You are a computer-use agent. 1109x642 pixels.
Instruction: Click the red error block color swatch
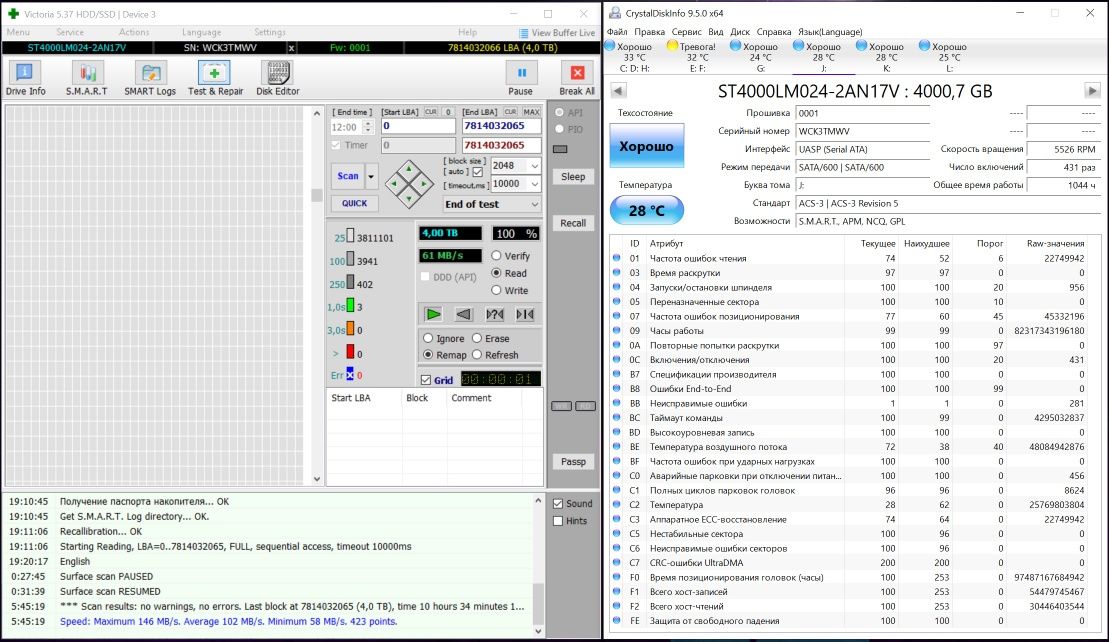349,352
